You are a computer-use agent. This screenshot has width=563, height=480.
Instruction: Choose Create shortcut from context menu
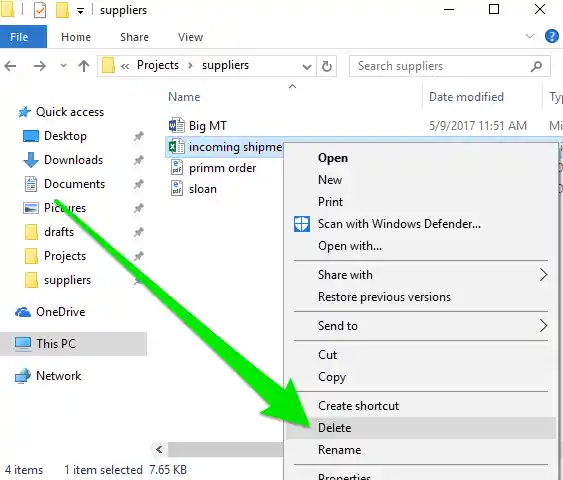click(x=358, y=406)
